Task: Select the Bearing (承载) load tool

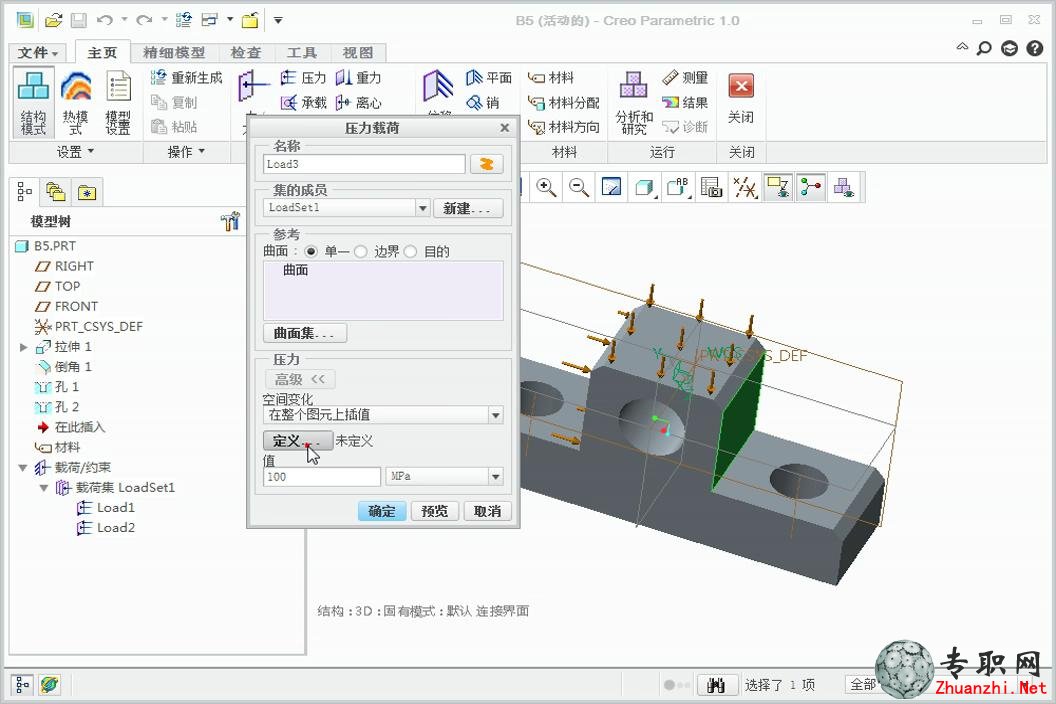Action: pyautogui.click(x=303, y=102)
